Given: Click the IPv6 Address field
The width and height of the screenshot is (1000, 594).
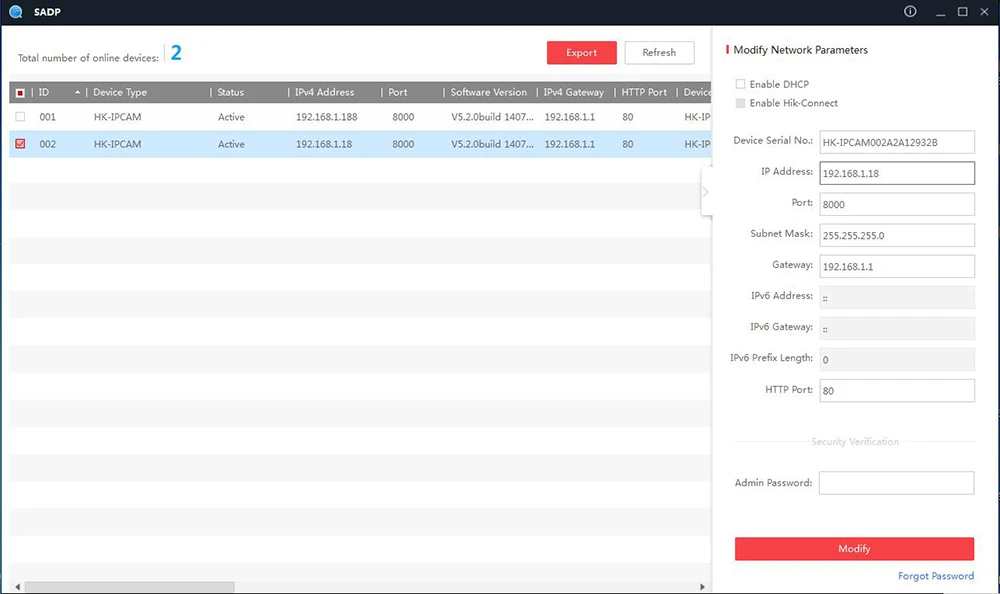Looking at the screenshot, I should (x=897, y=297).
